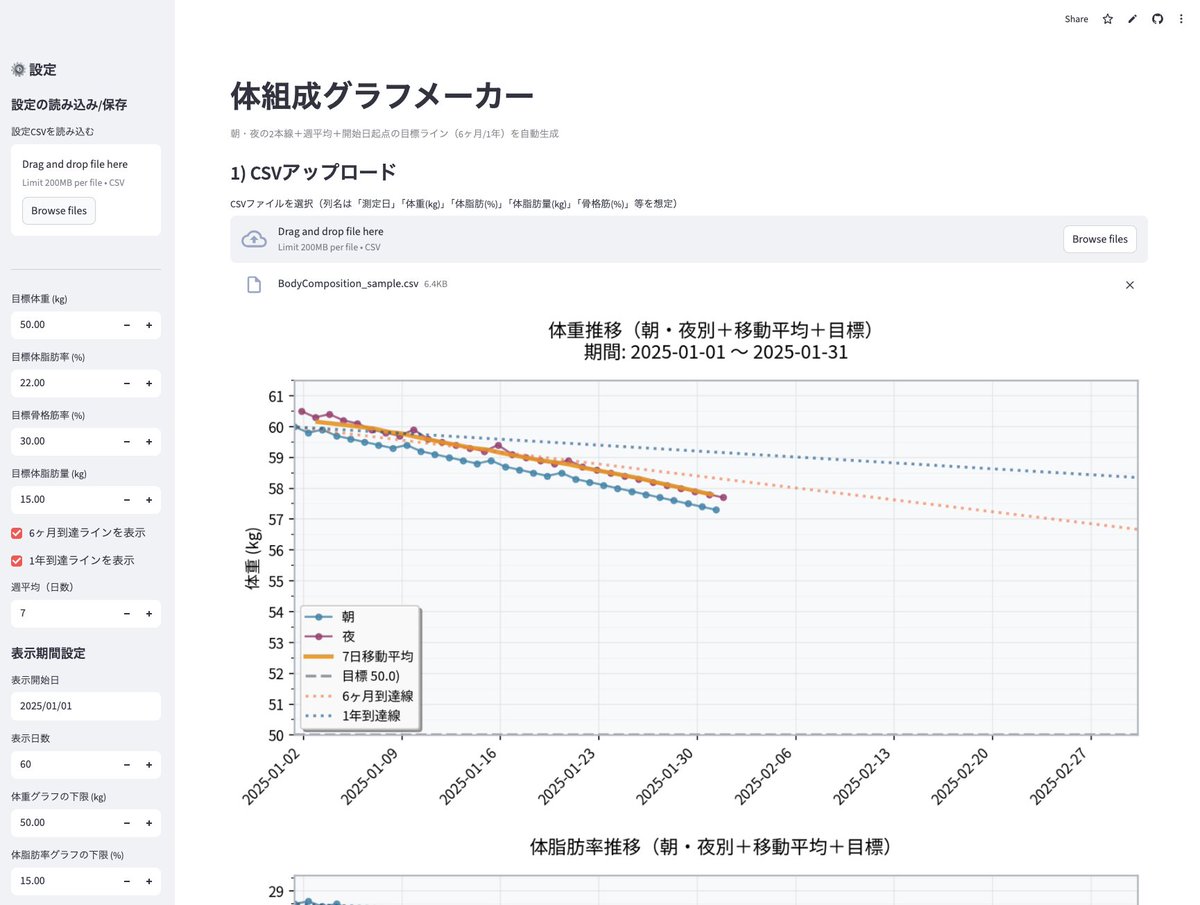Click the Share button in header
The height and width of the screenshot is (905, 1200).
[x=1076, y=19]
